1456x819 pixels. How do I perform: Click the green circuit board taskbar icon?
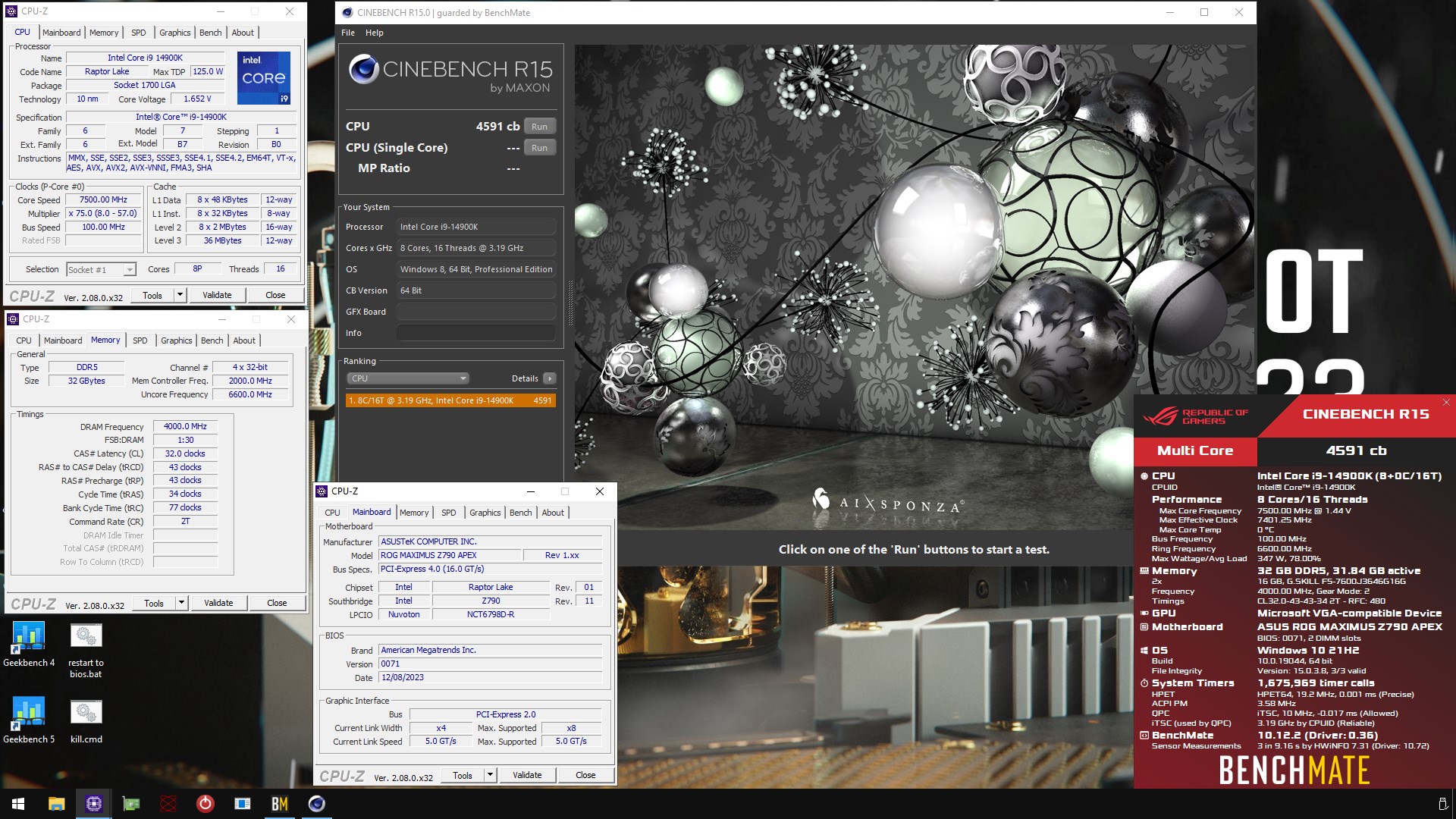(x=130, y=804)
